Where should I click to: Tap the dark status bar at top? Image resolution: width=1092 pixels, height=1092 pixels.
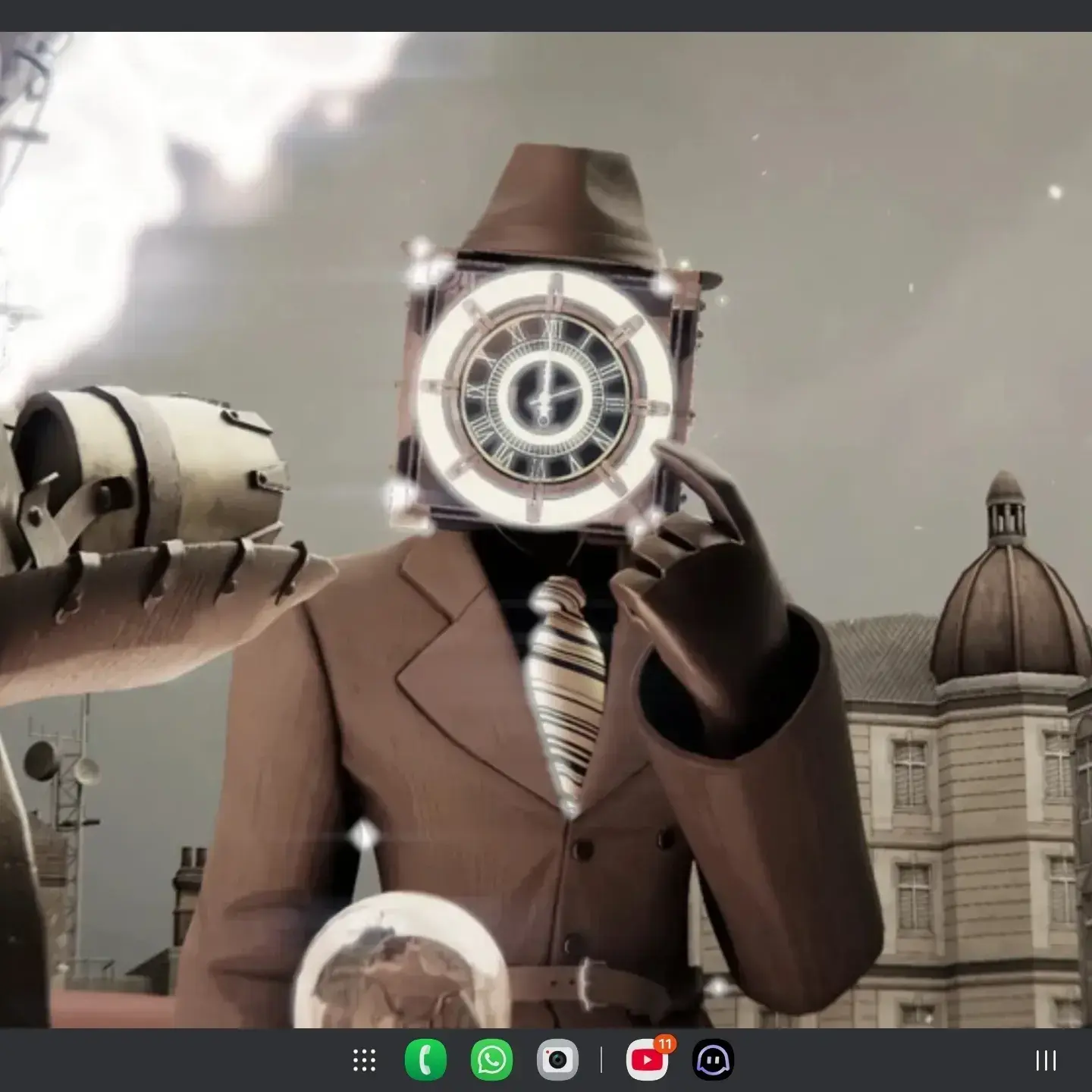coord(546,15)
